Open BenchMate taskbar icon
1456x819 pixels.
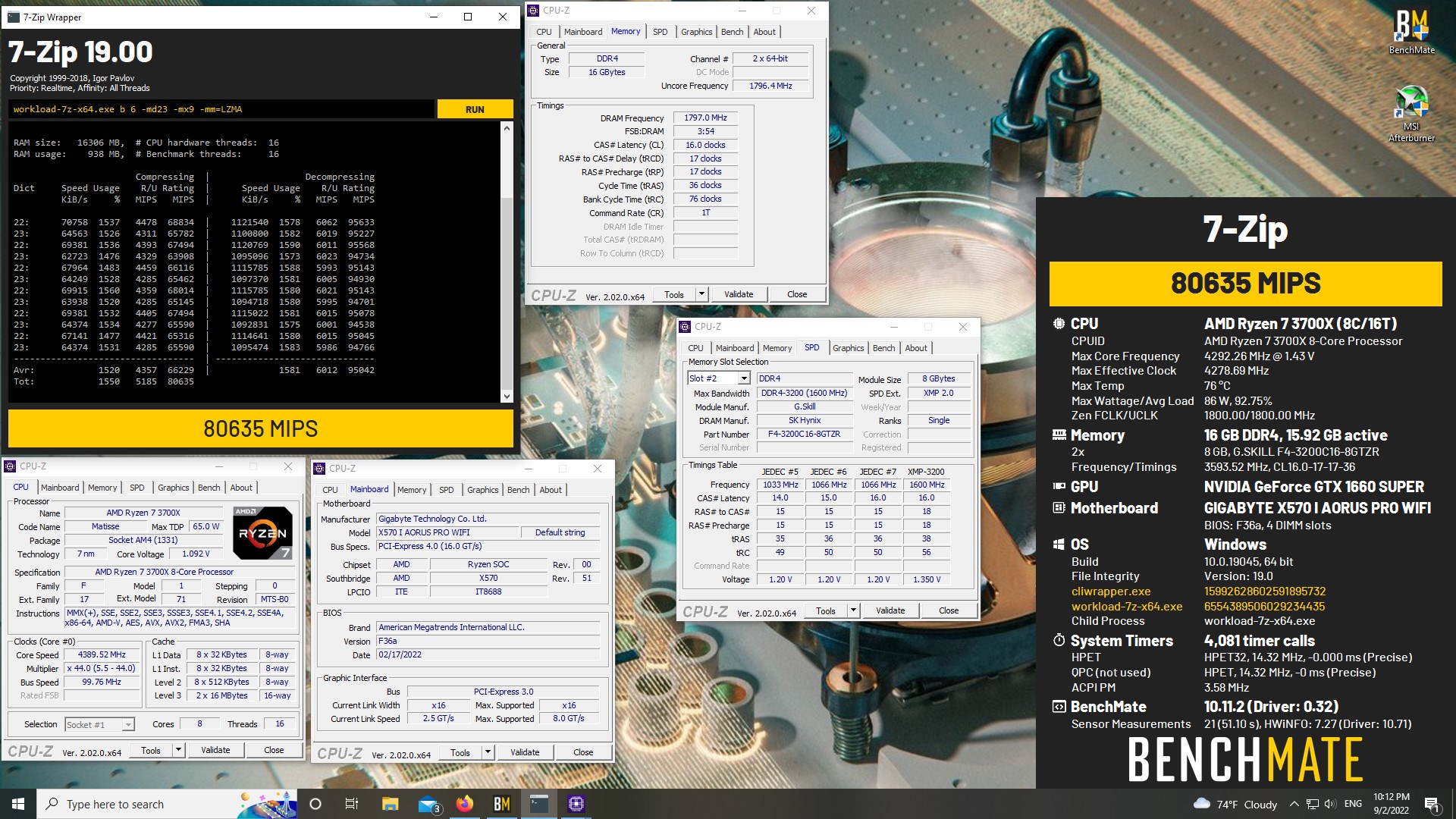click(x=502, y=804)
